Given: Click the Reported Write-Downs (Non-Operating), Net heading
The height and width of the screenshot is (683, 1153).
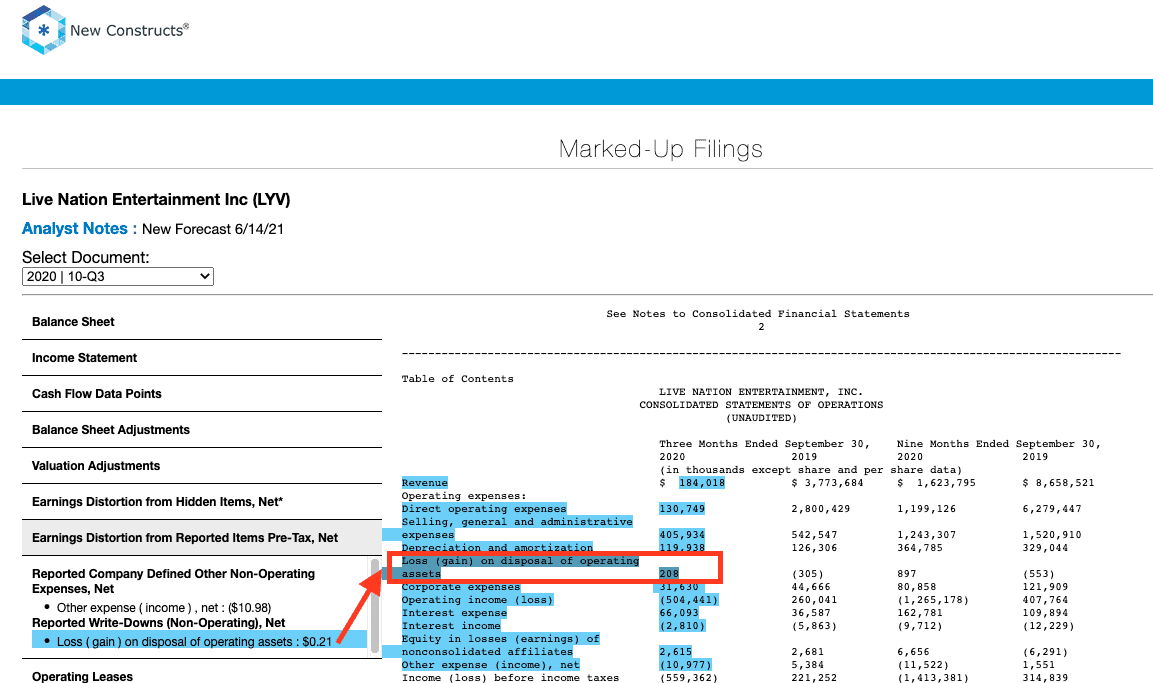Looking at the screenshot, I should click(158, 623).
